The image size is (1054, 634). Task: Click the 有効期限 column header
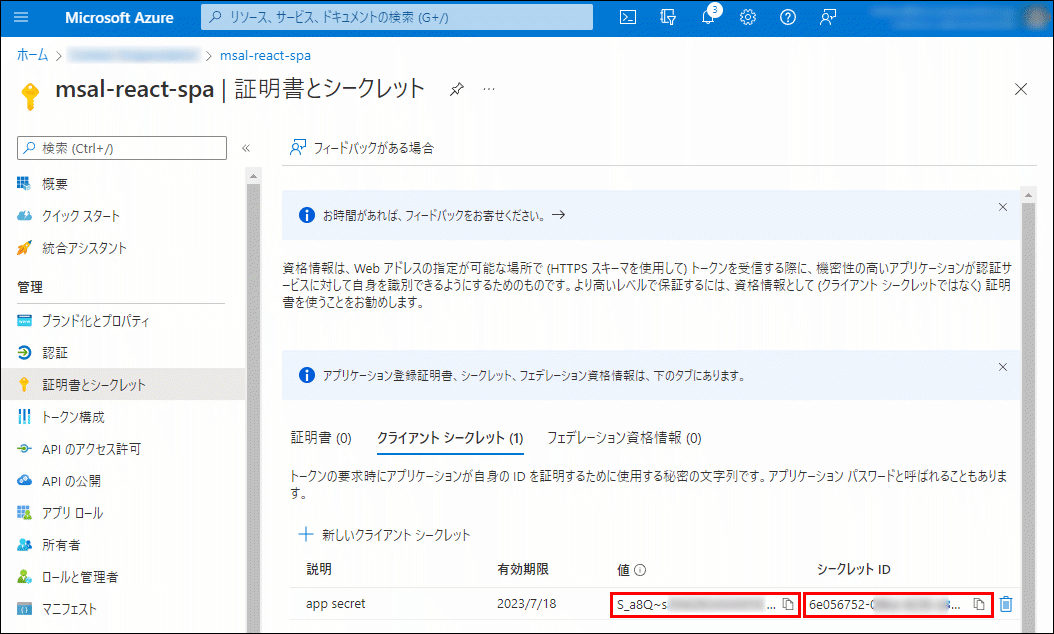click(x=522, y=569)
